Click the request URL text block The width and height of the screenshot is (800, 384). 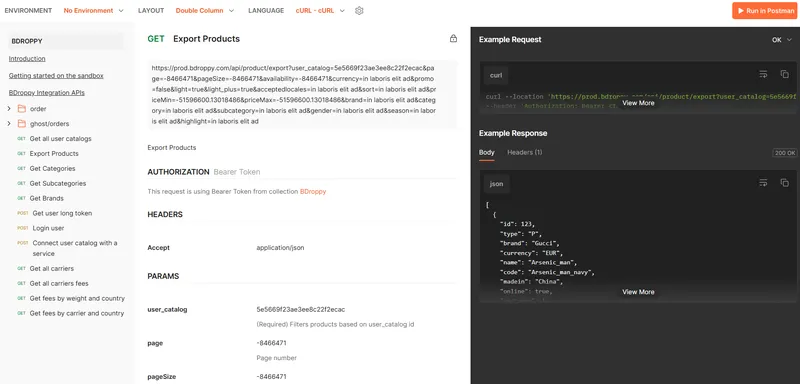point(302,94)
